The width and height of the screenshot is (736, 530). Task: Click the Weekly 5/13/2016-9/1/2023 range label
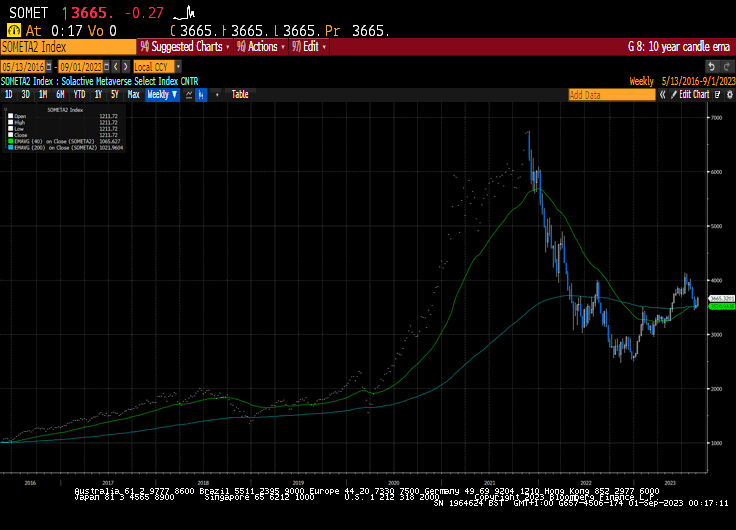tap(682, 81)
